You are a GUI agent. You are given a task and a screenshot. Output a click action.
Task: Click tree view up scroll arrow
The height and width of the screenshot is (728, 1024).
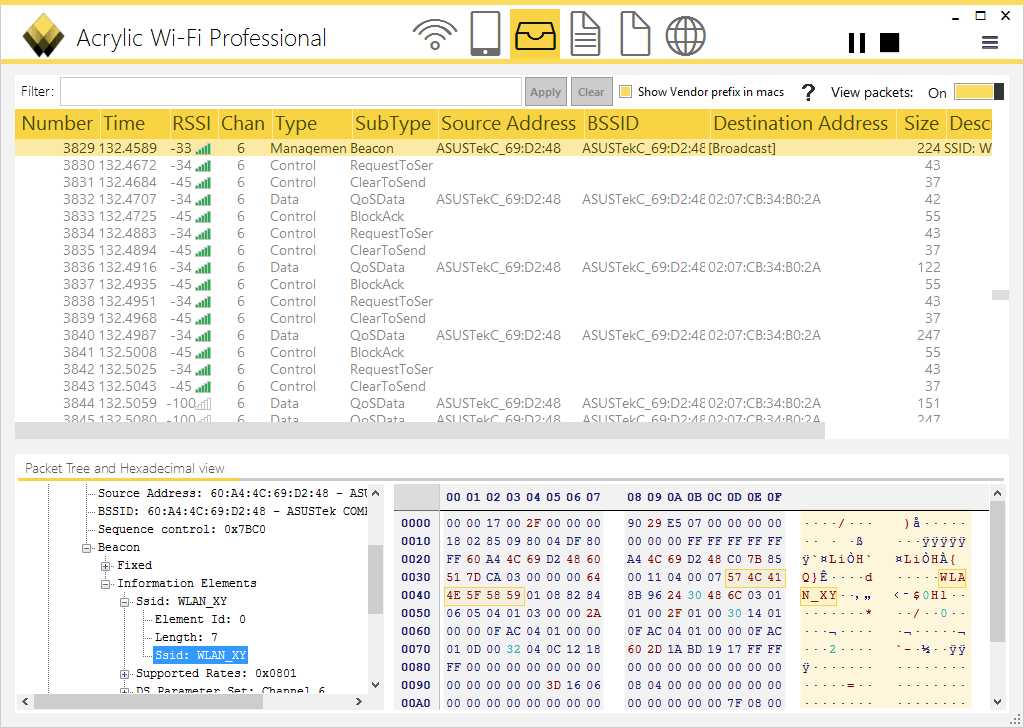tap(376, 493)
